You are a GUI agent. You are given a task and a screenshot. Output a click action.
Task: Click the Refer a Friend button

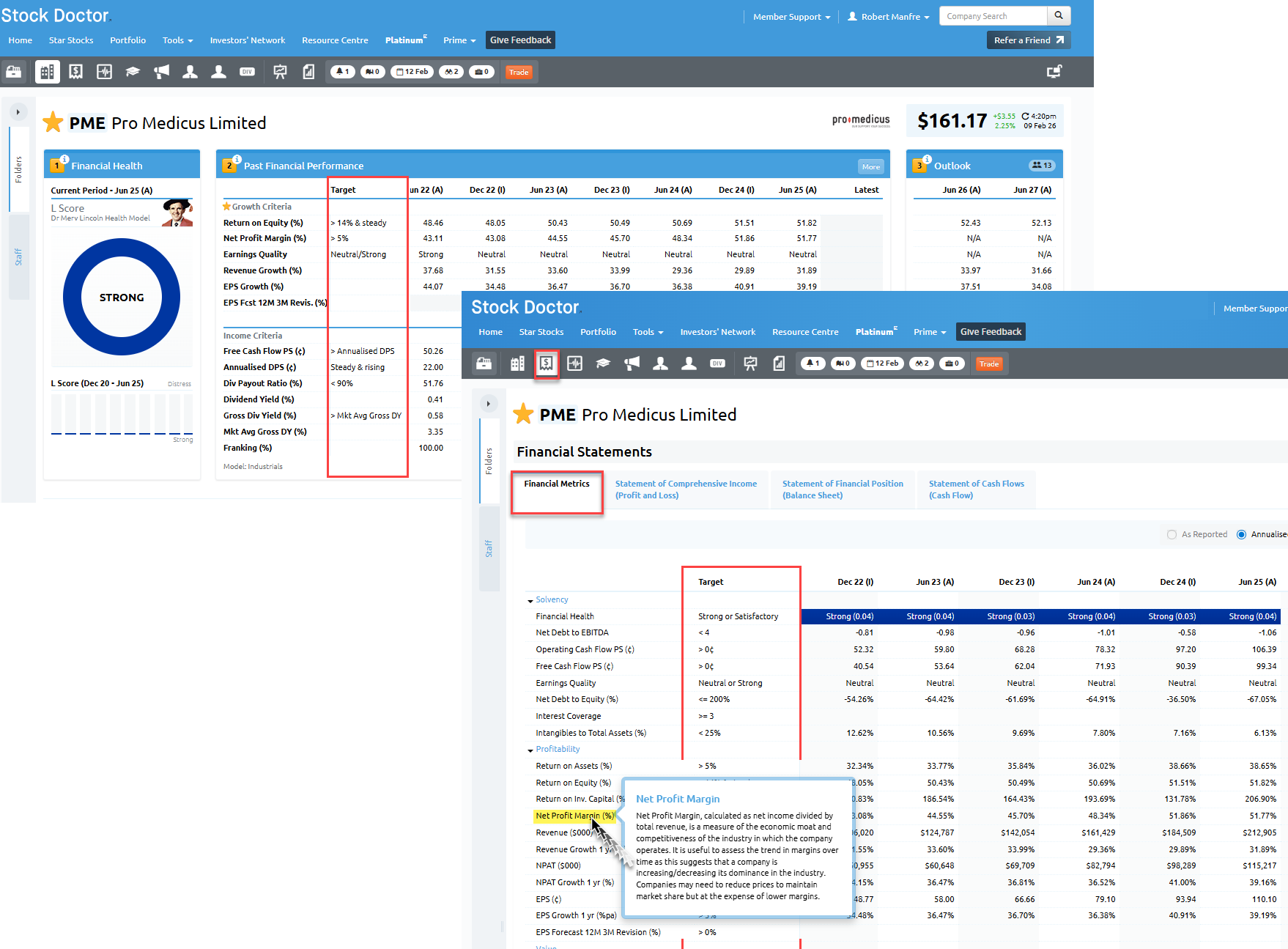[x=1028, y=40]
